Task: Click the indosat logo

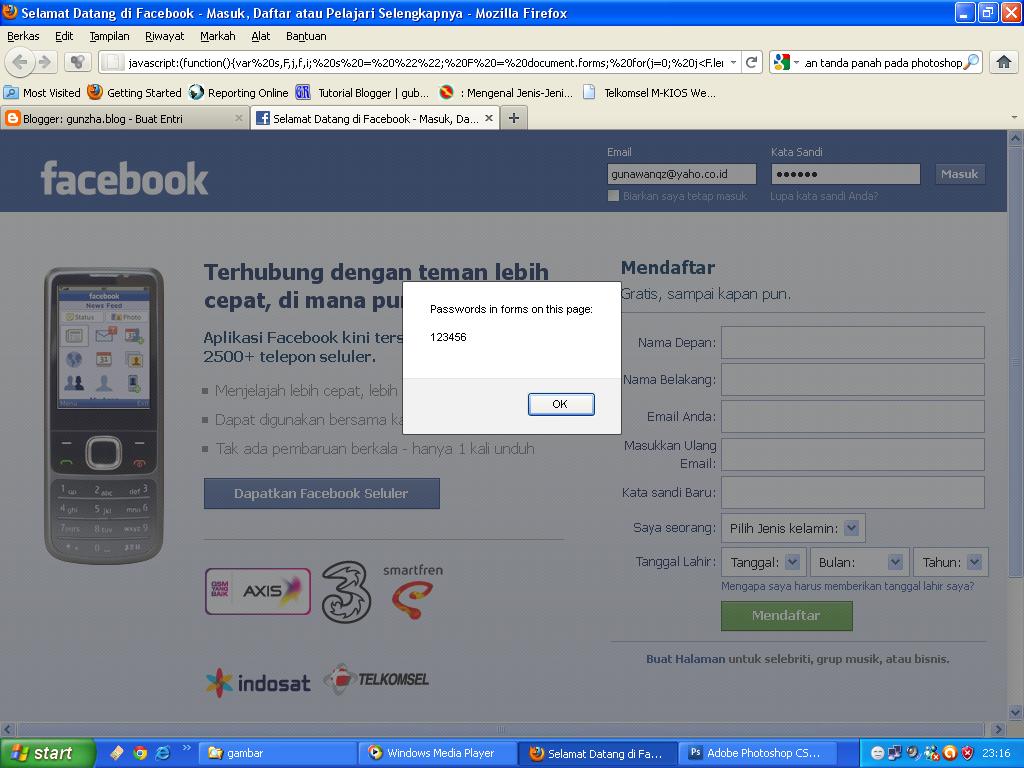Action: [x=258, y=682]
